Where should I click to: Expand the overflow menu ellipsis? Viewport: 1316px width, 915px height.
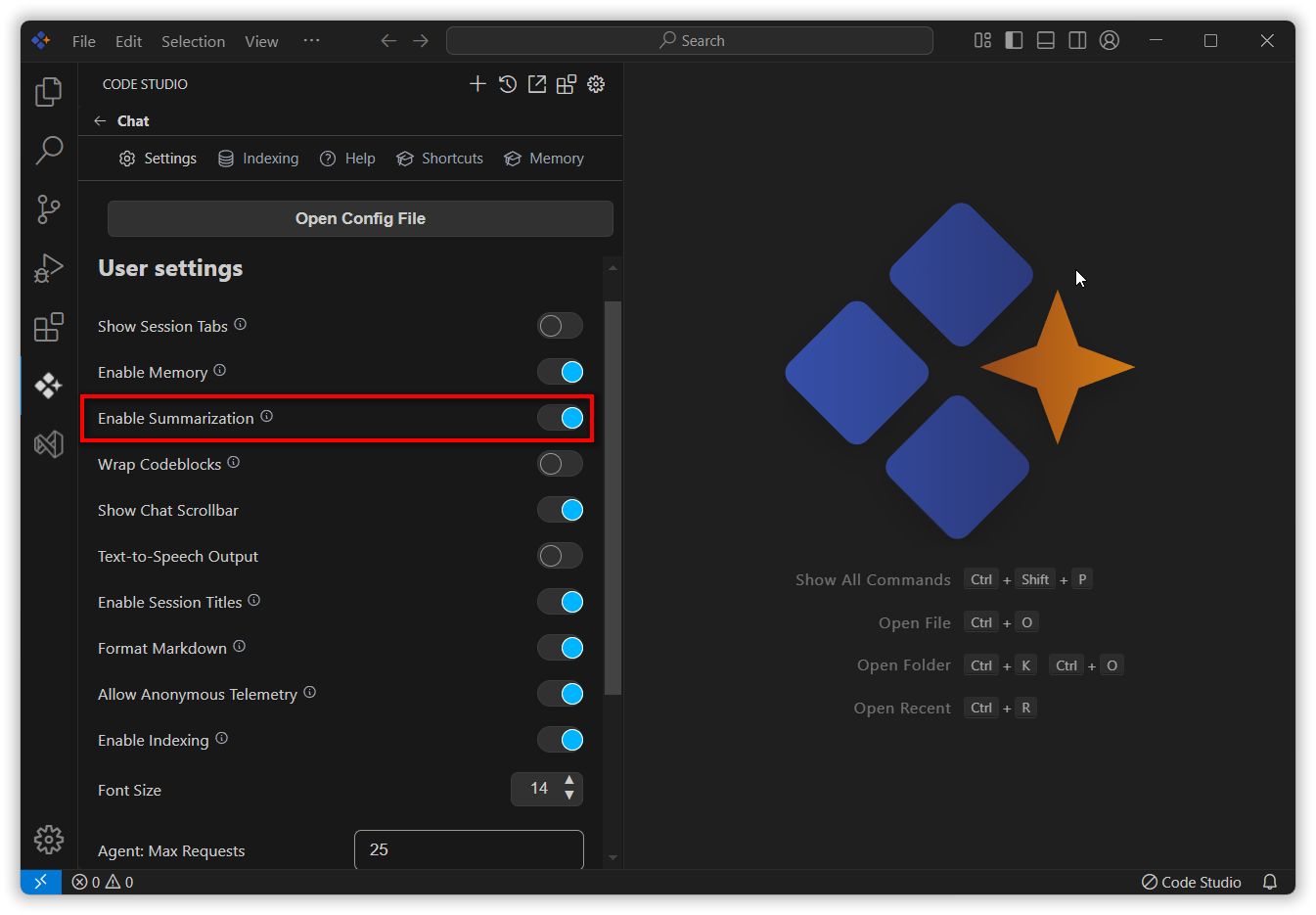pyautogui.click(x=311, y=41)
